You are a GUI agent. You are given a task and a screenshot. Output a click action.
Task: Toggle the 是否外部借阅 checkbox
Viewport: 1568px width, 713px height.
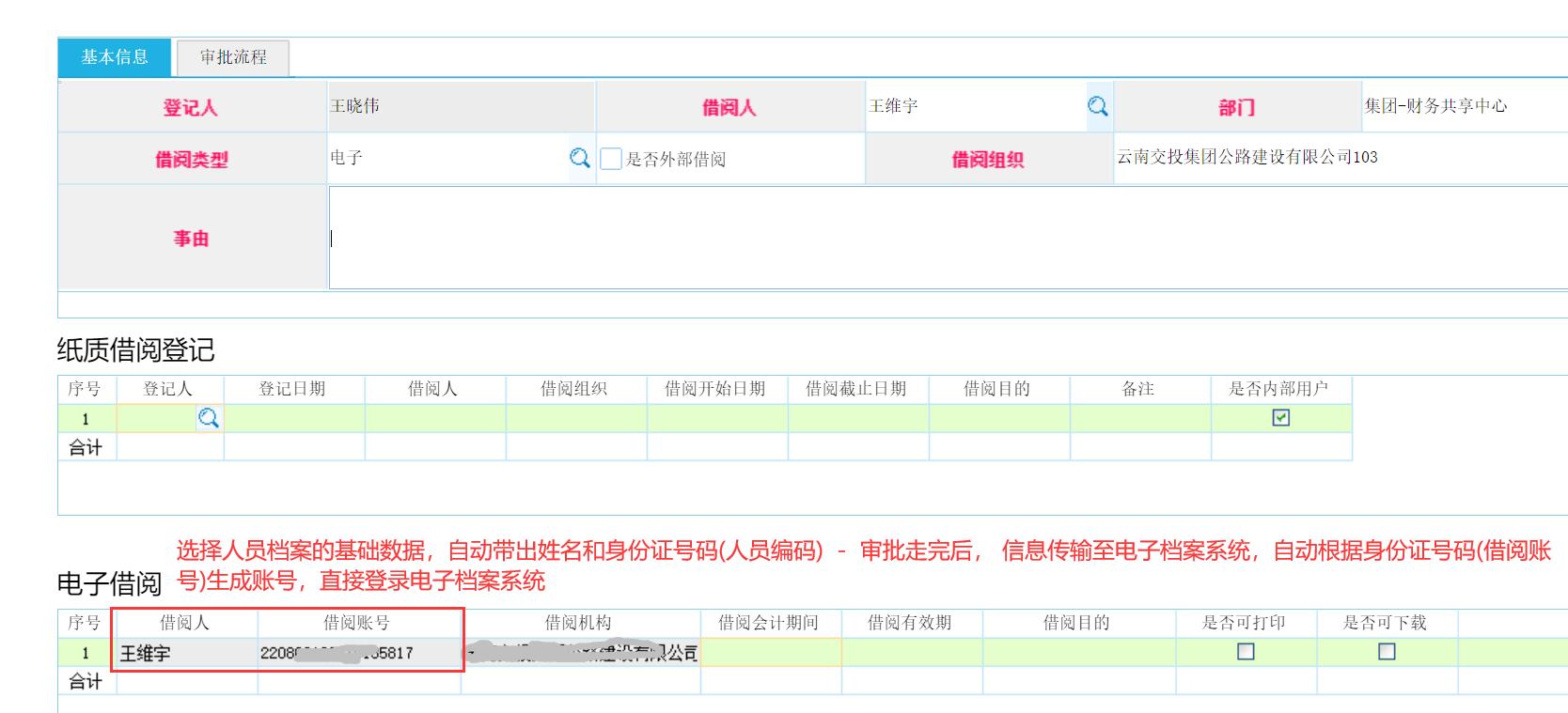tap(611, 159)
